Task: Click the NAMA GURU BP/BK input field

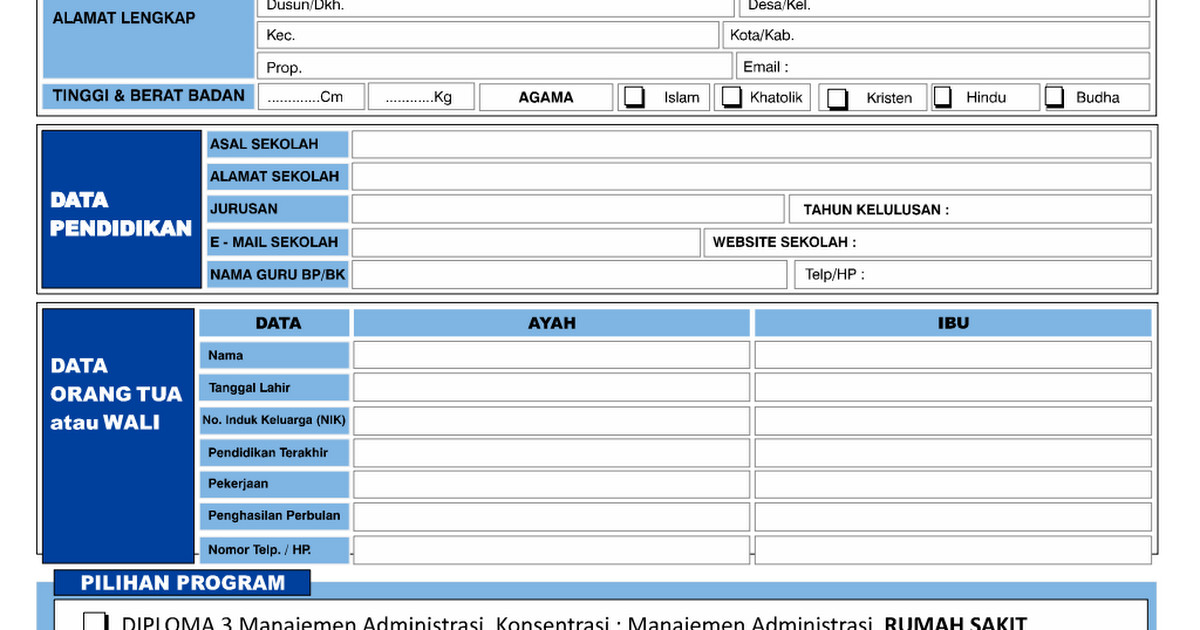Action: 569,274
